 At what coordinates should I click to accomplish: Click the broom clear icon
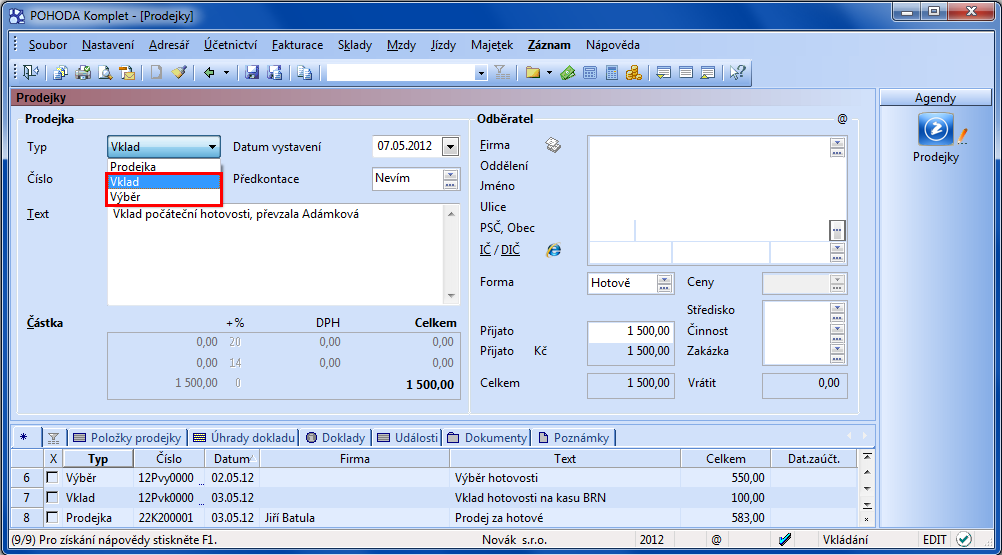[179, 73]
